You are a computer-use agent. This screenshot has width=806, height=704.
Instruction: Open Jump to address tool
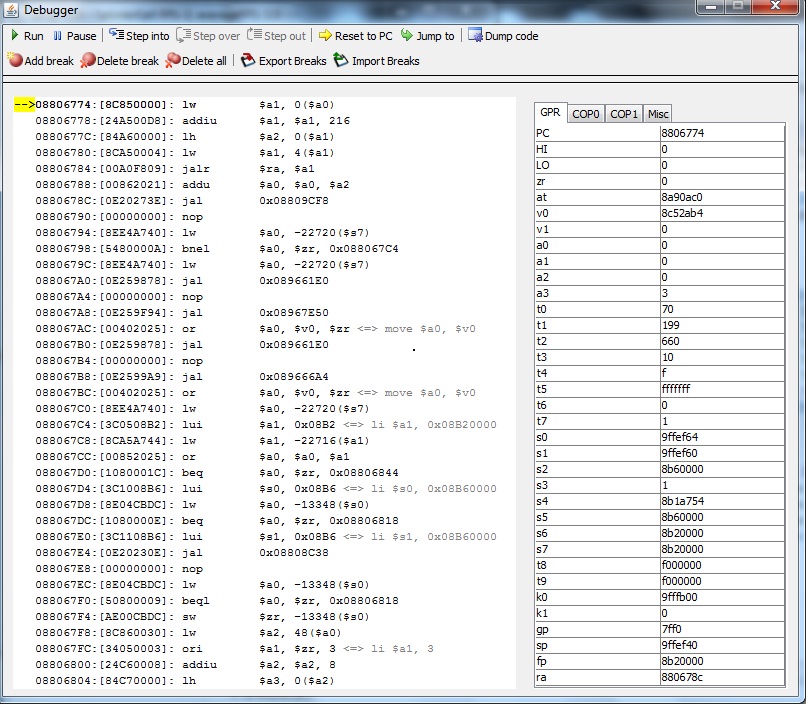[427, 36]
